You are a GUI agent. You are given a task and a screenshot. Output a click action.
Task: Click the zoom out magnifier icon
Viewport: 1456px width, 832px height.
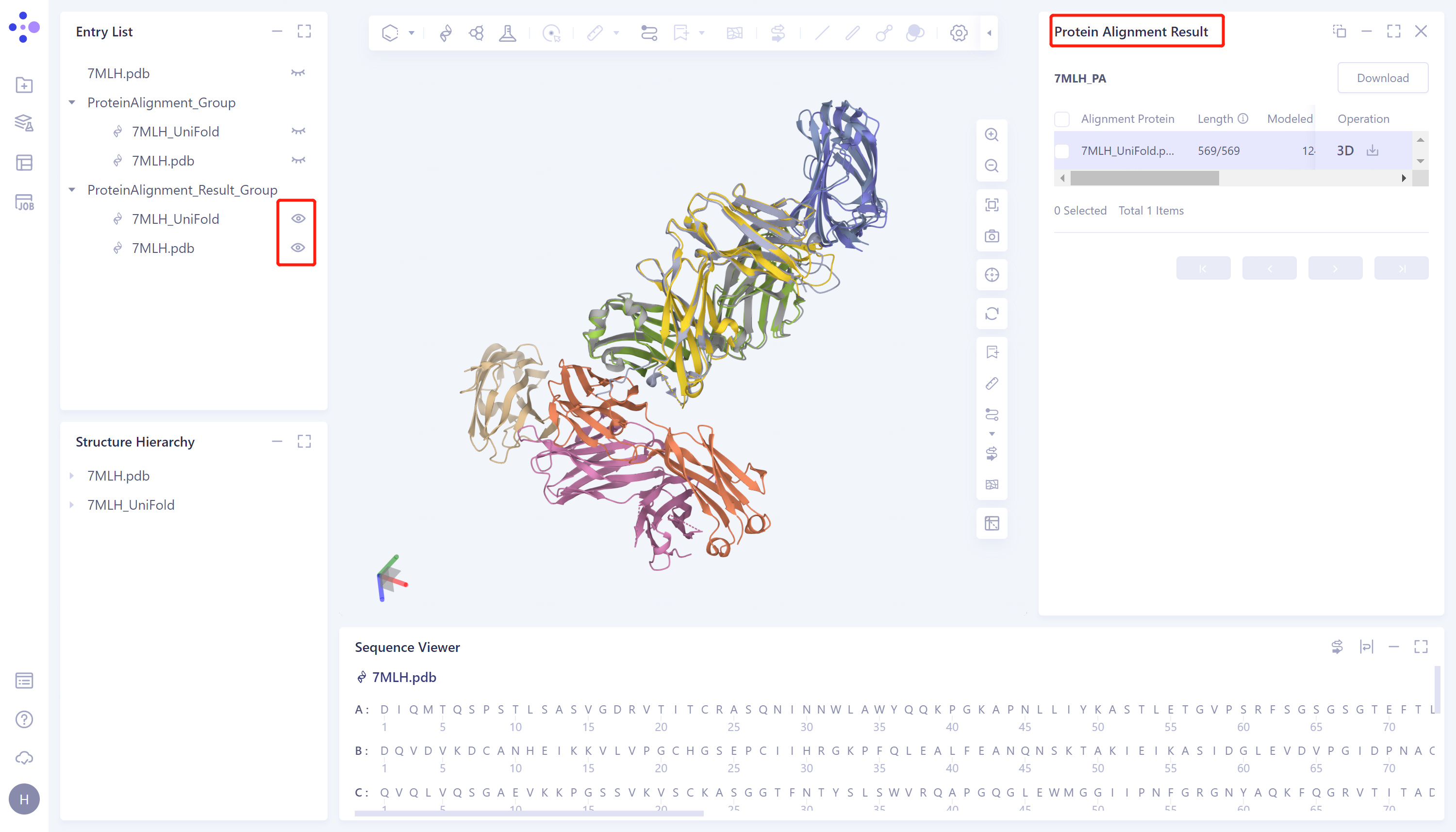[992, 166]
